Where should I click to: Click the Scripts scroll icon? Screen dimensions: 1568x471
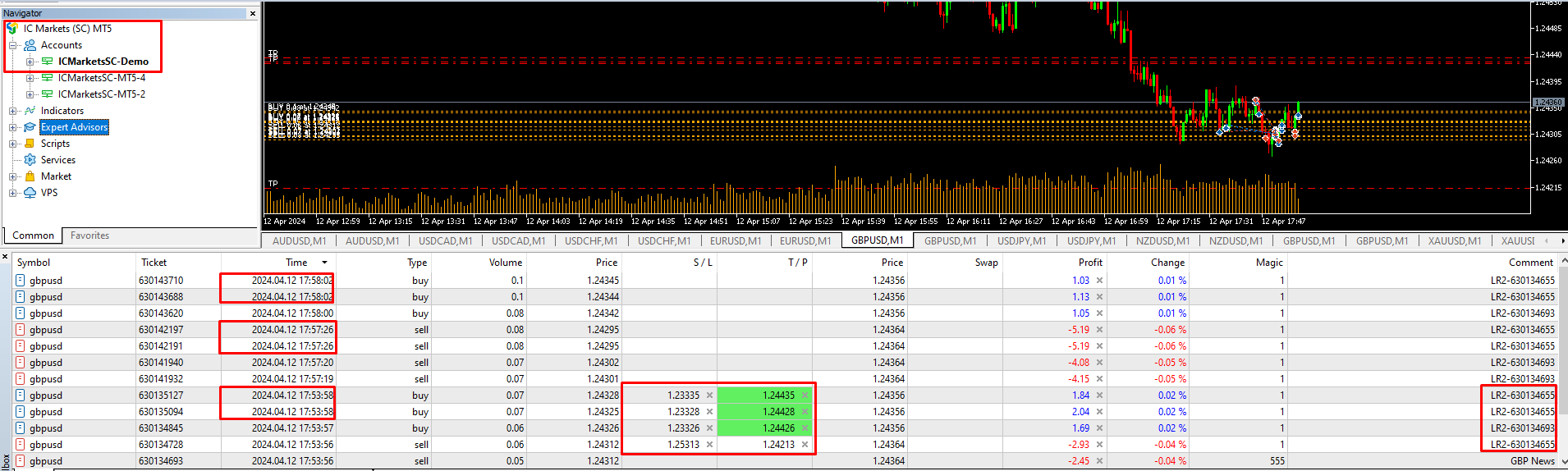tap(30, 144)
